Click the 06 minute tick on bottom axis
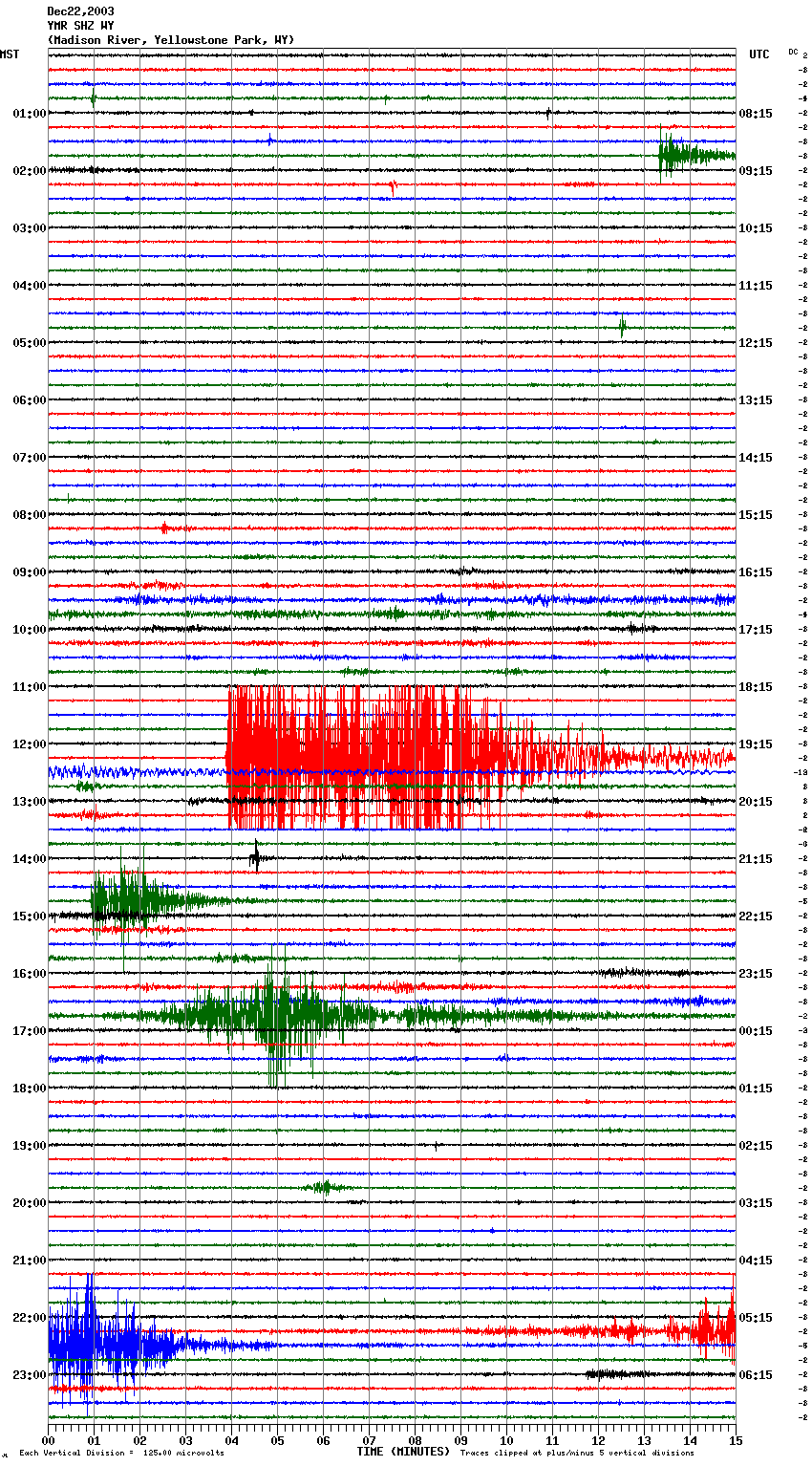 click(x=323, y=1440)
